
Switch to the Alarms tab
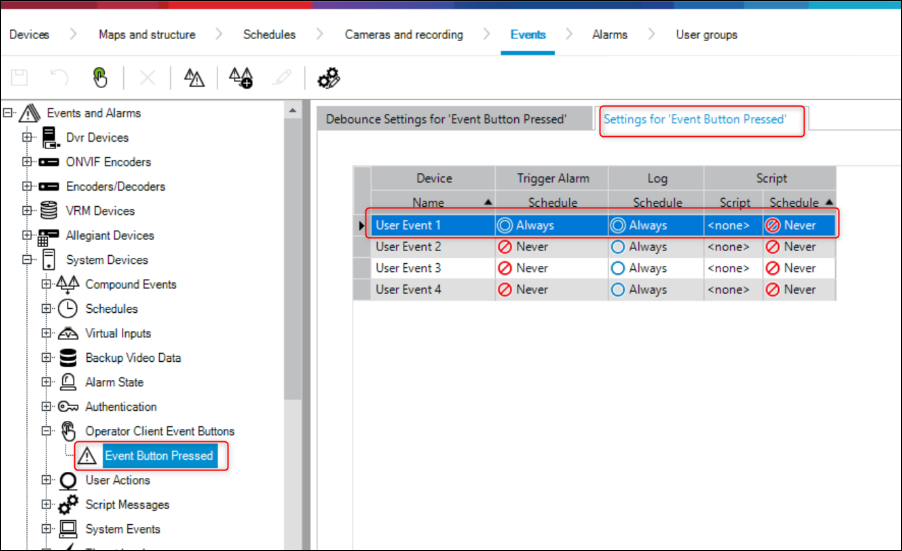609,35
